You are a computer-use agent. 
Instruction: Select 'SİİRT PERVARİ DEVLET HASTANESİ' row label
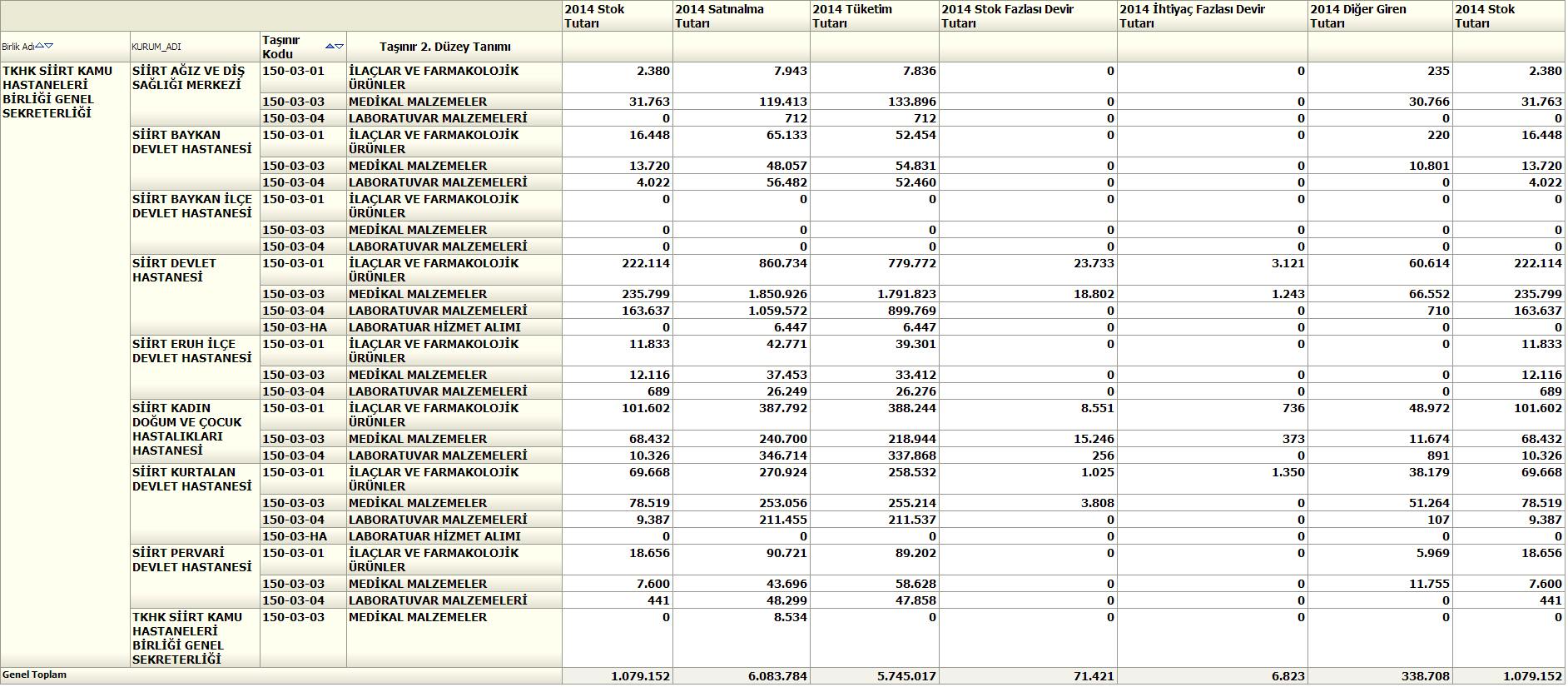[x=191, y=560]
